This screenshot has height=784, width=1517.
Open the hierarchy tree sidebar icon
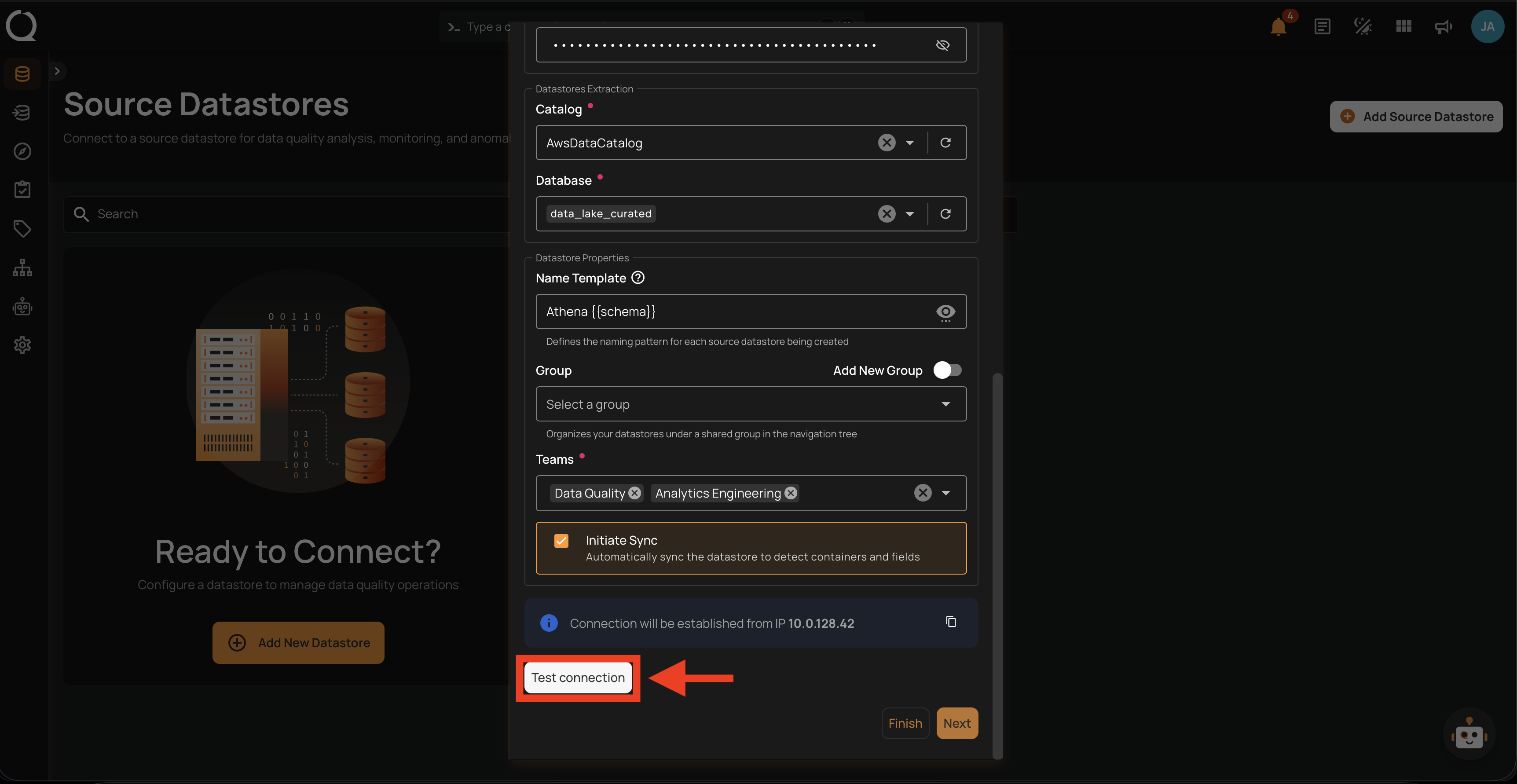[x=22, y=267]
